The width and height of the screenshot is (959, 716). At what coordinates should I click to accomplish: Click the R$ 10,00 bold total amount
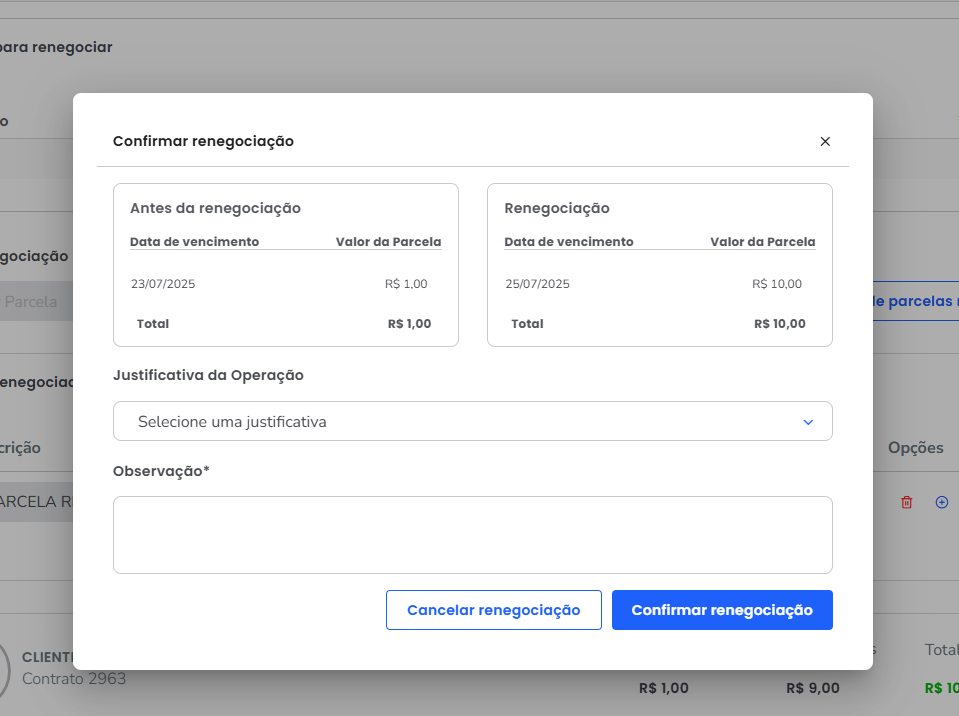(779, 324)
